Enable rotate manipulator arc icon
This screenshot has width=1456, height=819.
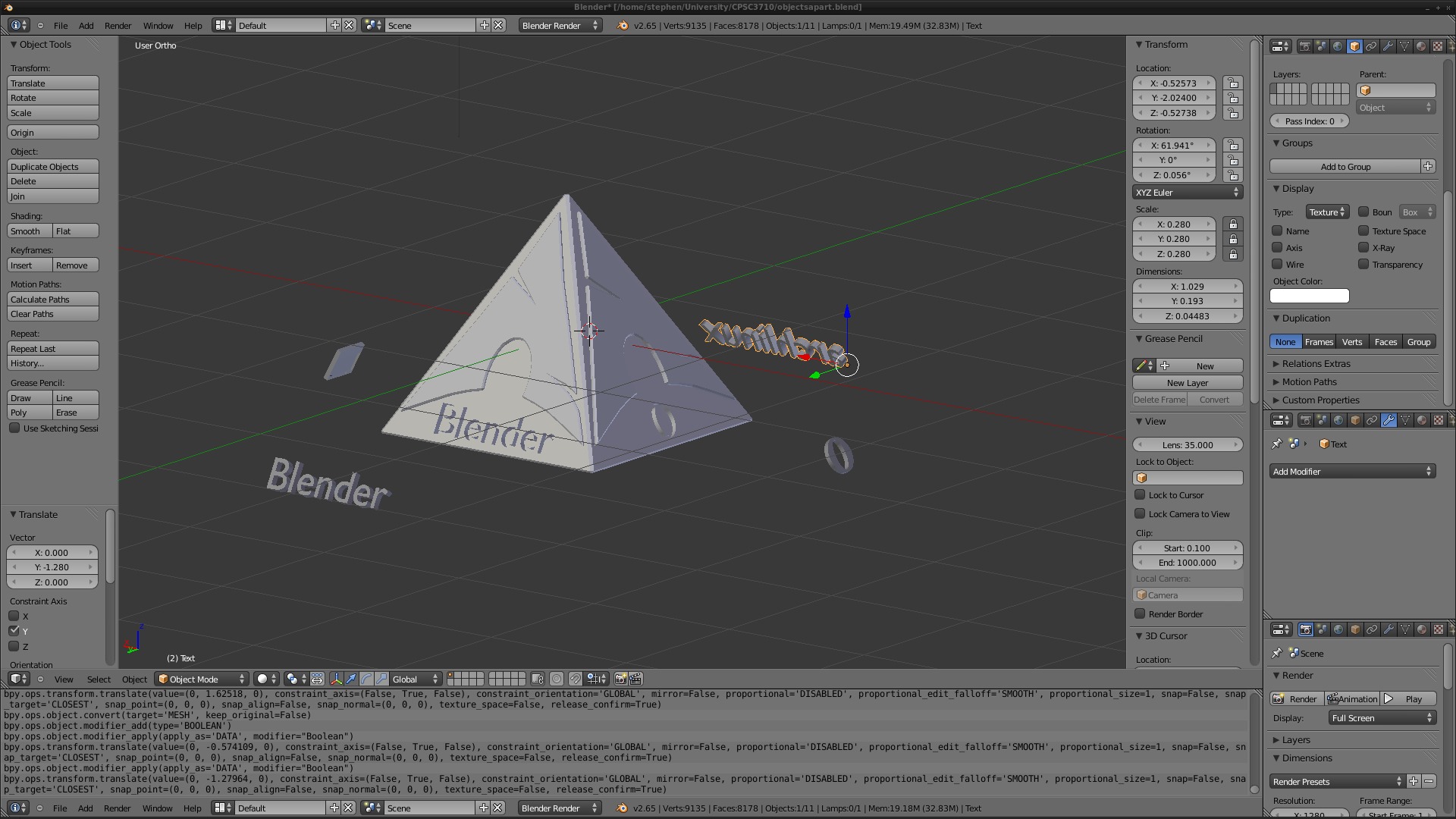pyautogui.click(x=366, y=679)
